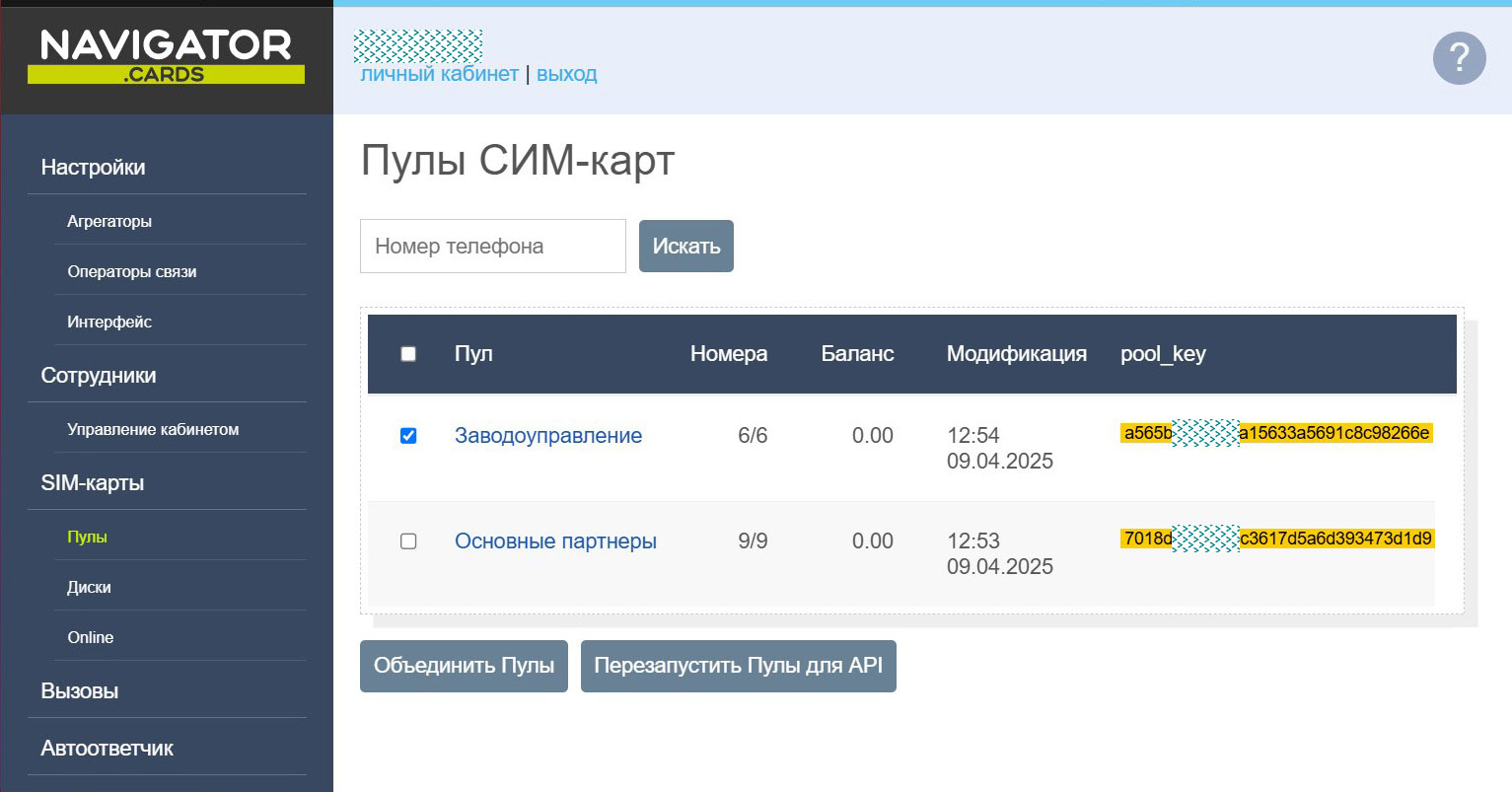The image size is (1512, 792).
Task: Expand the Настройки sidebar section
Action: pyautogui.click(x=93, y=168)
